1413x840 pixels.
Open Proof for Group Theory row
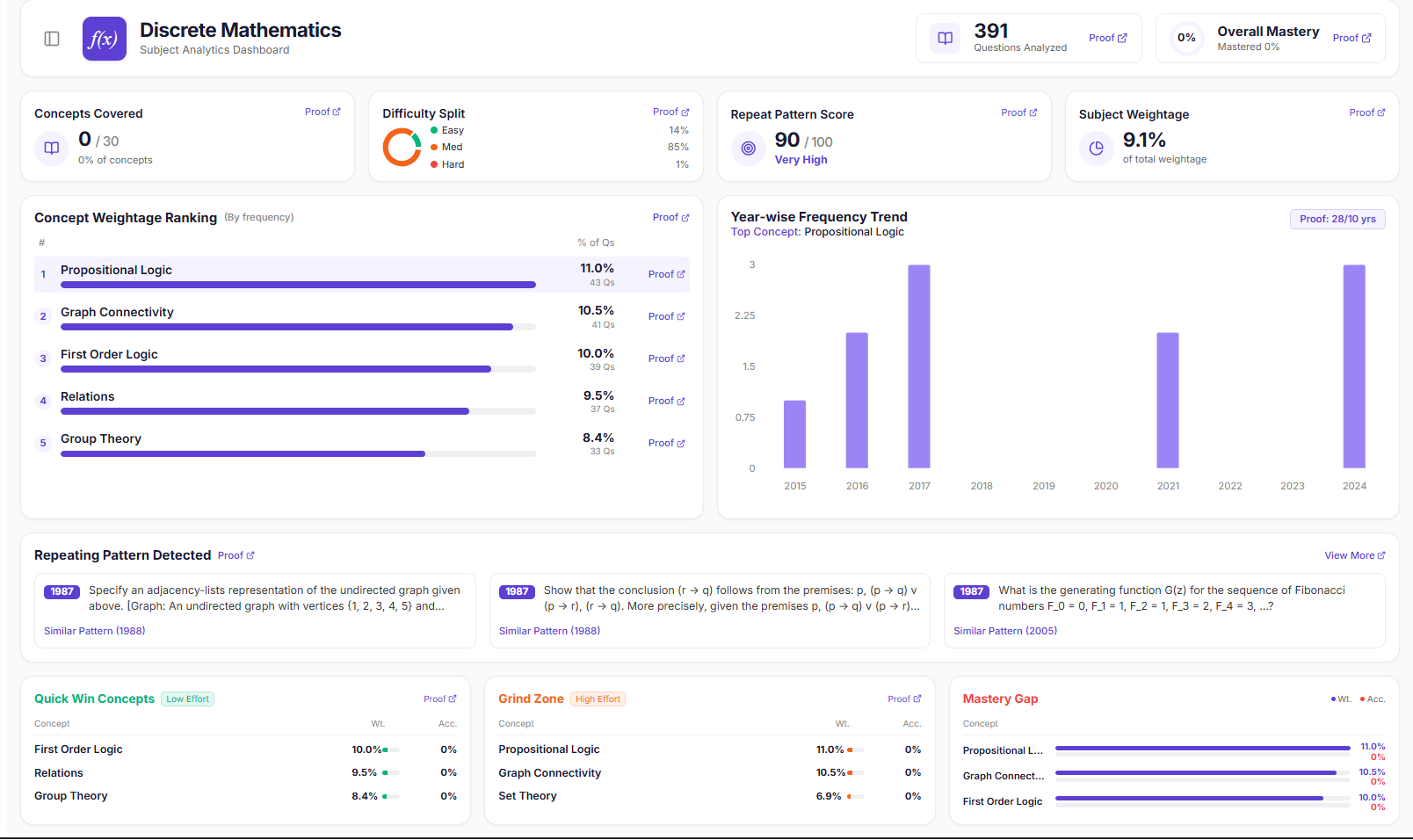pos(666,443)
